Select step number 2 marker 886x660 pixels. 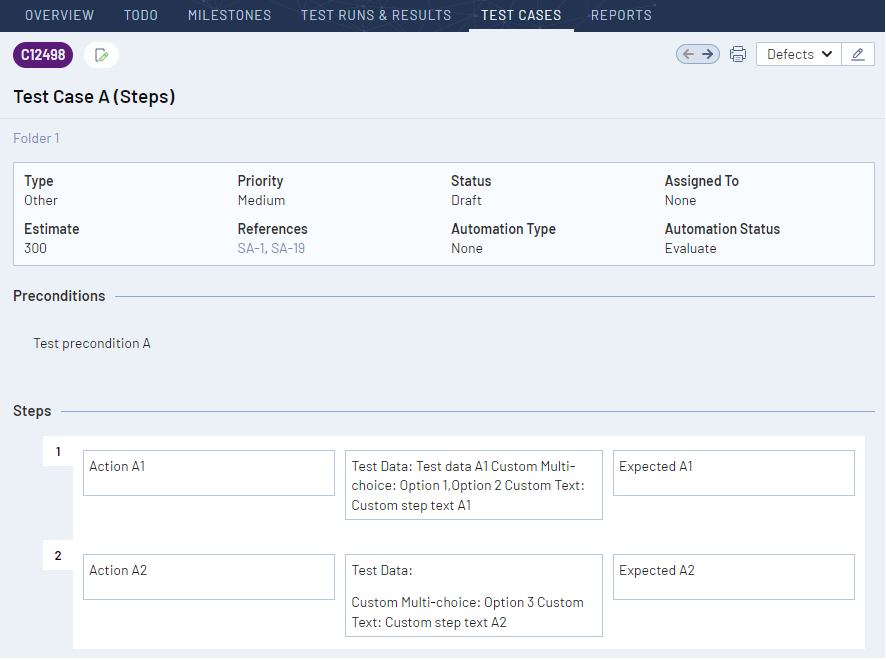pos(57,555)
